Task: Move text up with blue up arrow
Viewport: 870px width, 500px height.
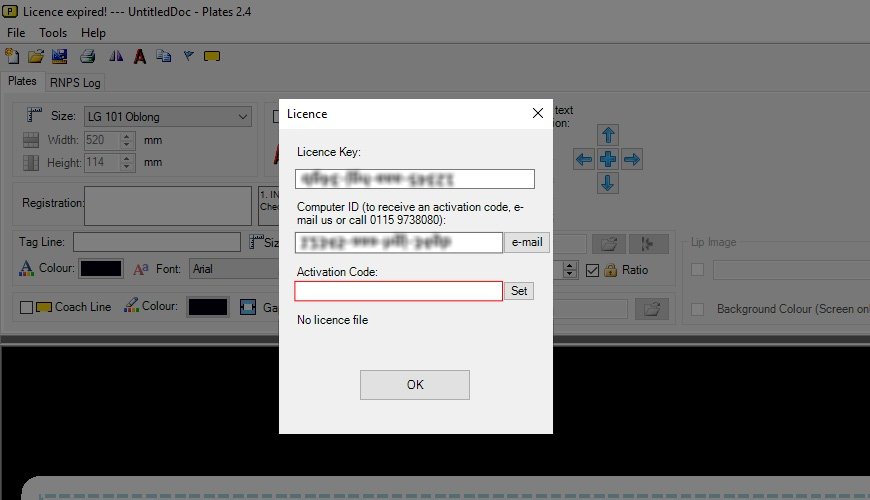Action: tap(608, 135)
